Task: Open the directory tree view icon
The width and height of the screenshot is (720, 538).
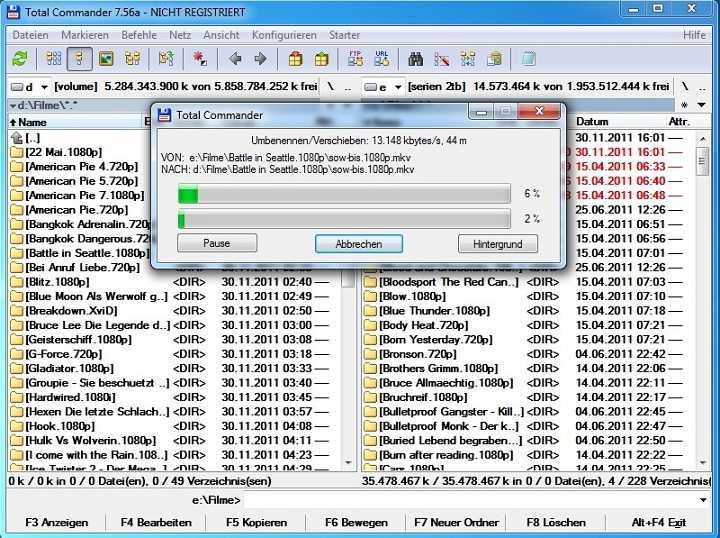Action: tap(133, 59)
